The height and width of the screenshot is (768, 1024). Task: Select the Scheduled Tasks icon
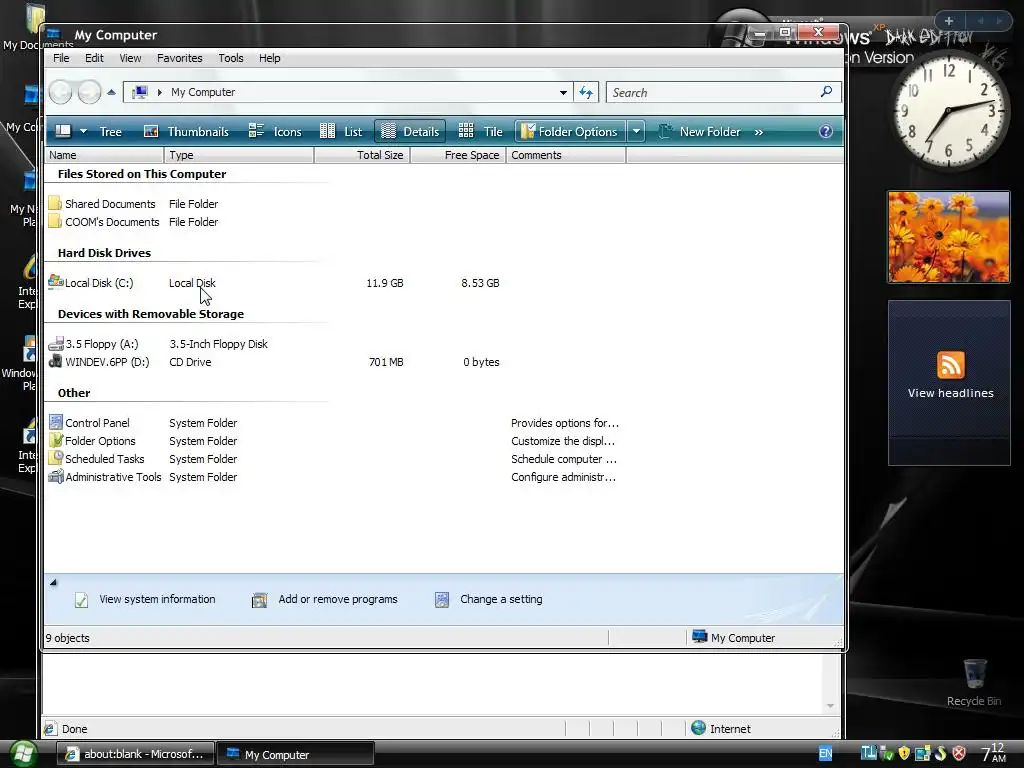pyautogui.click(x=56, y=458)
